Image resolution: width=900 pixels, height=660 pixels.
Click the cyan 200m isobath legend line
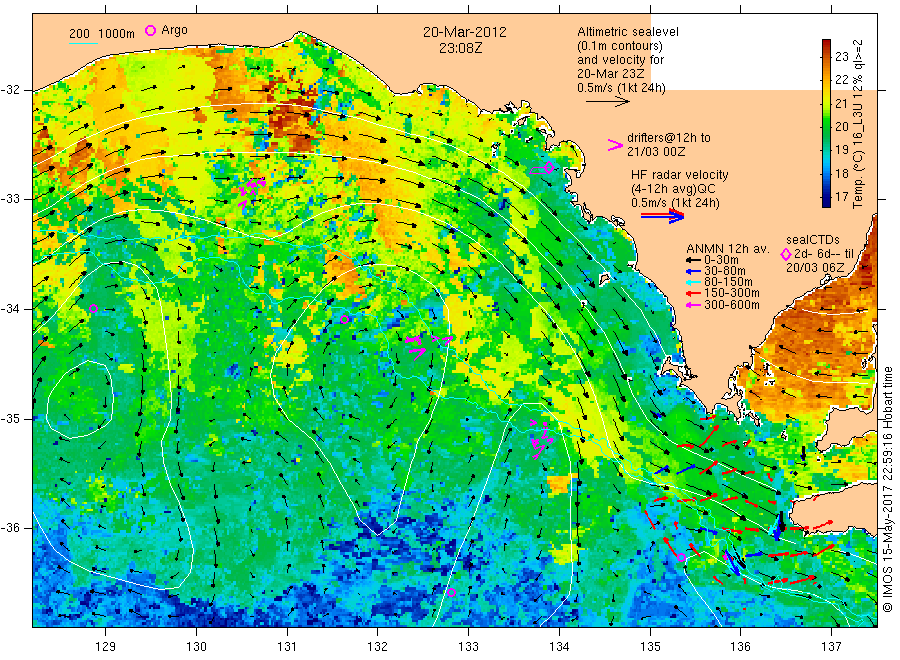coord(83,43)
